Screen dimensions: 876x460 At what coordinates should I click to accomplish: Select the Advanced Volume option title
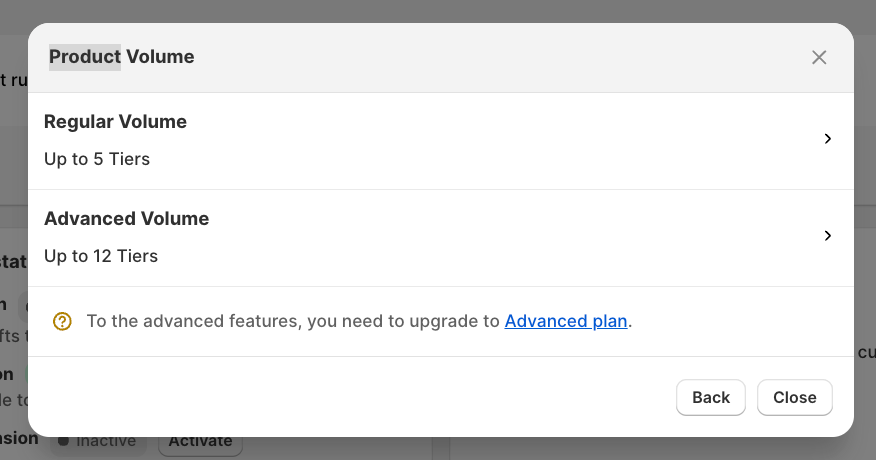[126, 219]
